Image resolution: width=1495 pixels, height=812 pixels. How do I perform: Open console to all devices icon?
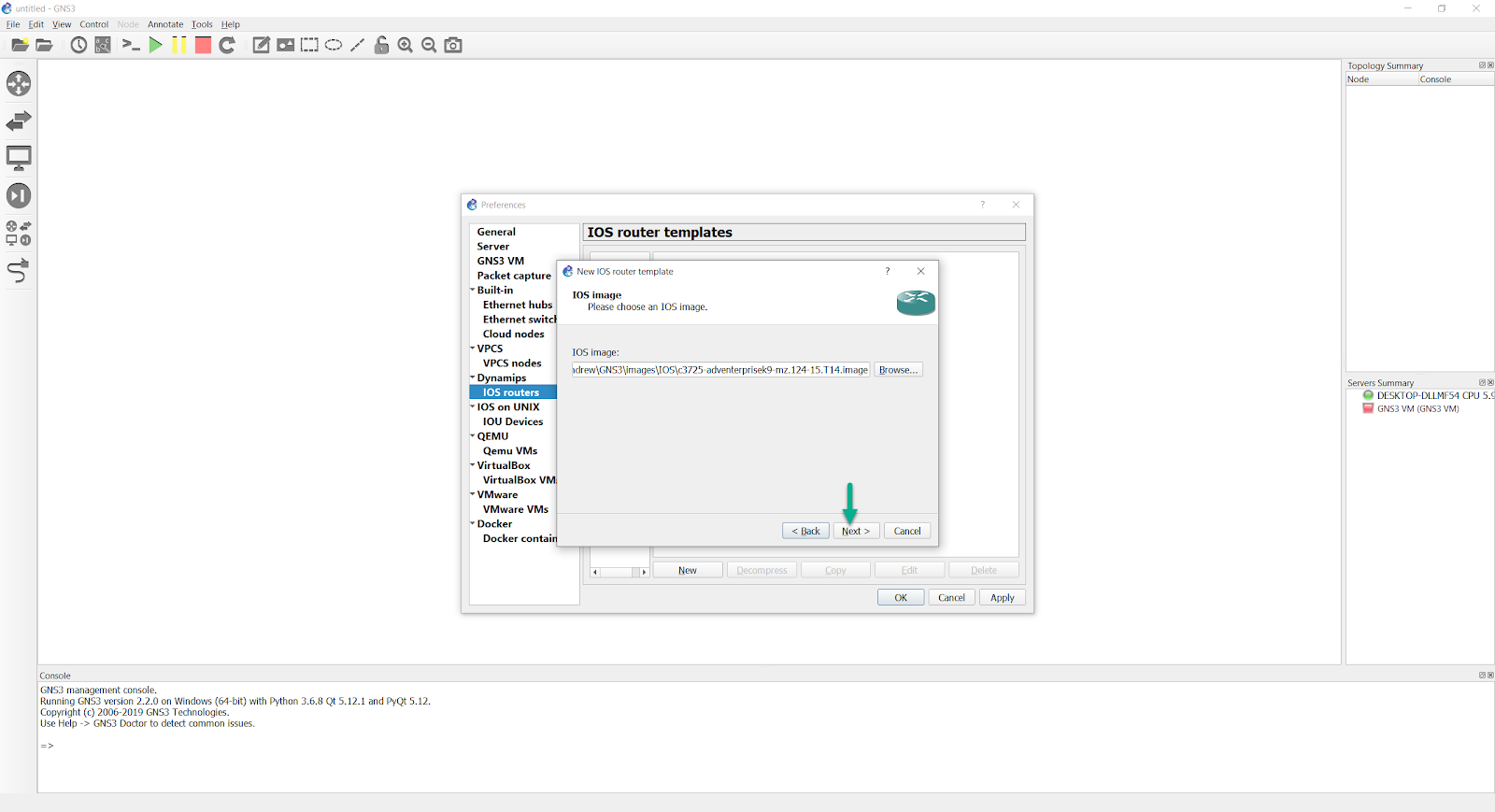(x=131, y=45)
